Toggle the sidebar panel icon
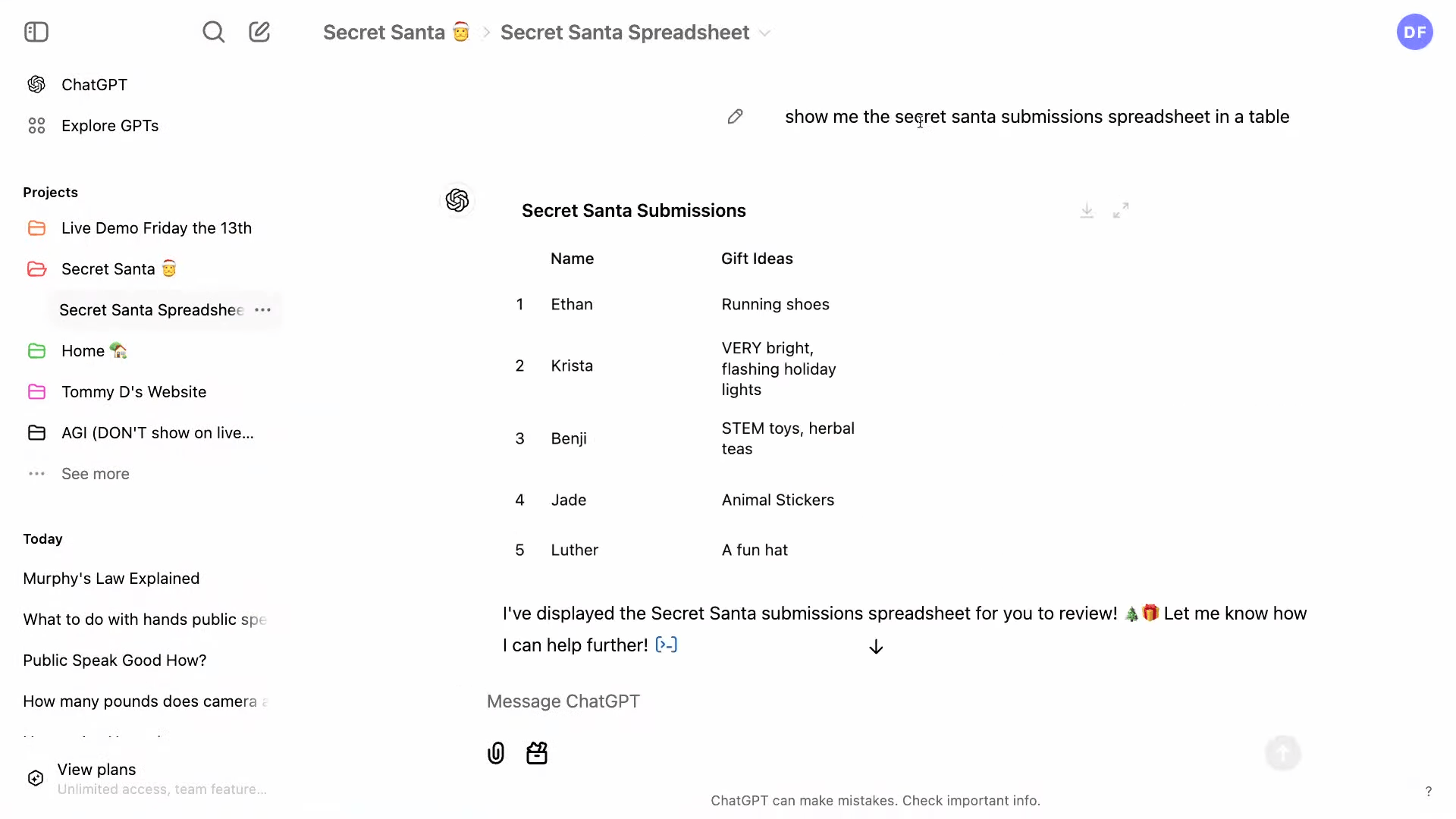Image resolution: width=1456 pixels, height=819 pixels. (36, 32)
